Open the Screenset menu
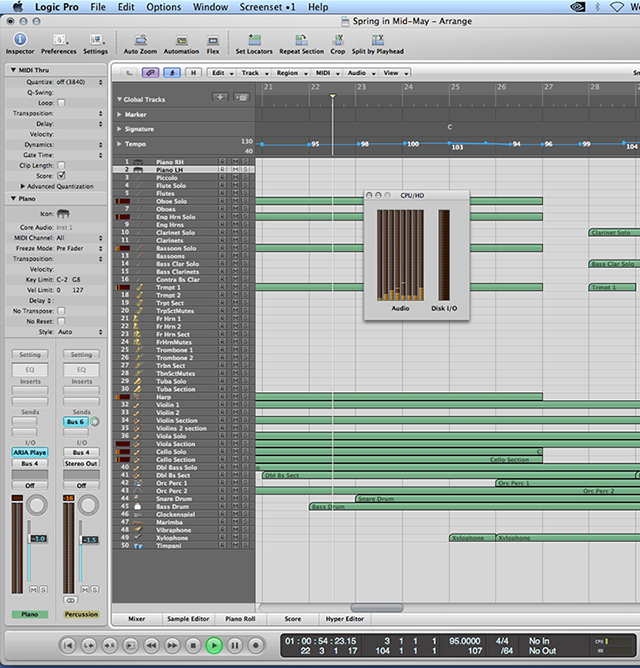 coord(267,7)
